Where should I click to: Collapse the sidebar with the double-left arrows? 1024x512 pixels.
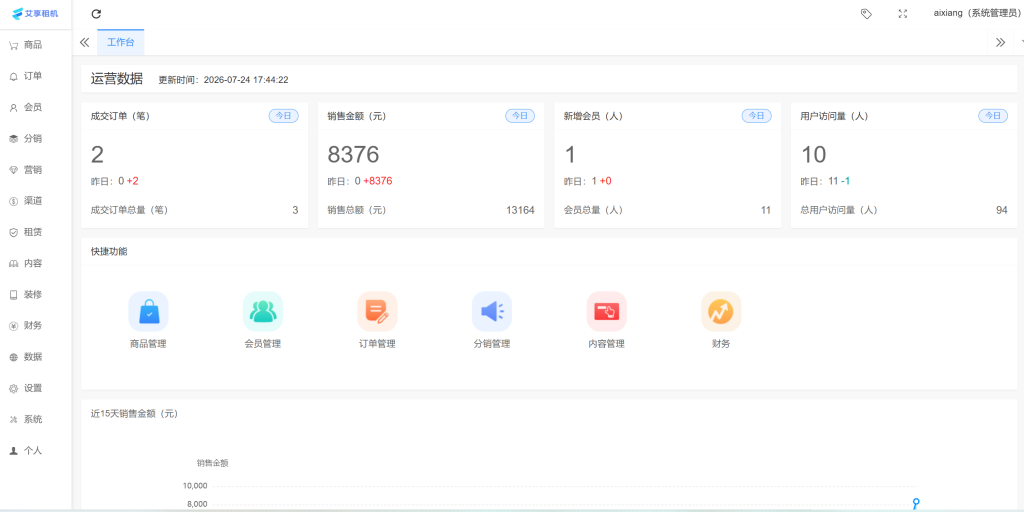click(84, 42)
